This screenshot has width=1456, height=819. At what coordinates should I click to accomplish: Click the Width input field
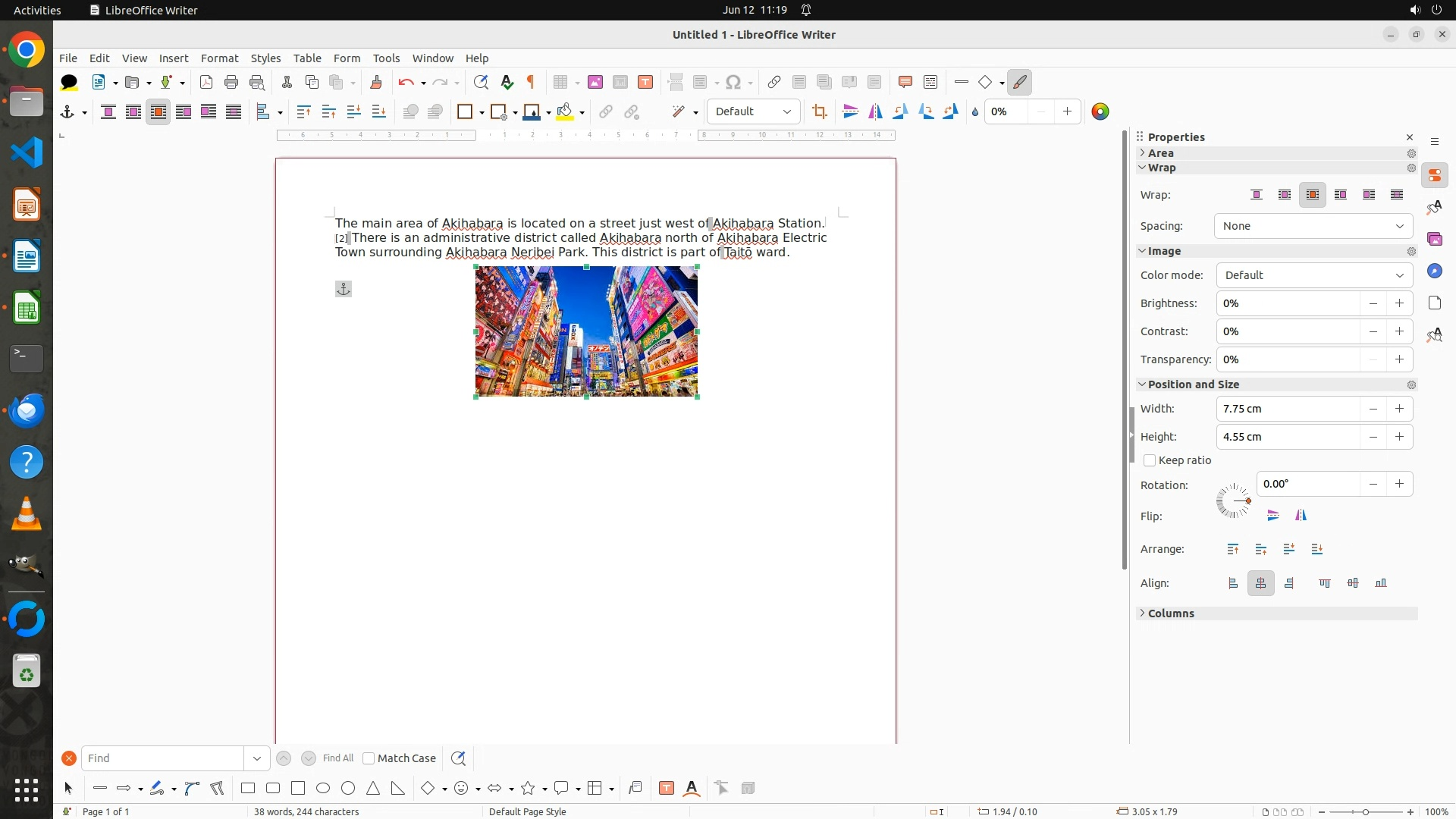pos(1287,409)
